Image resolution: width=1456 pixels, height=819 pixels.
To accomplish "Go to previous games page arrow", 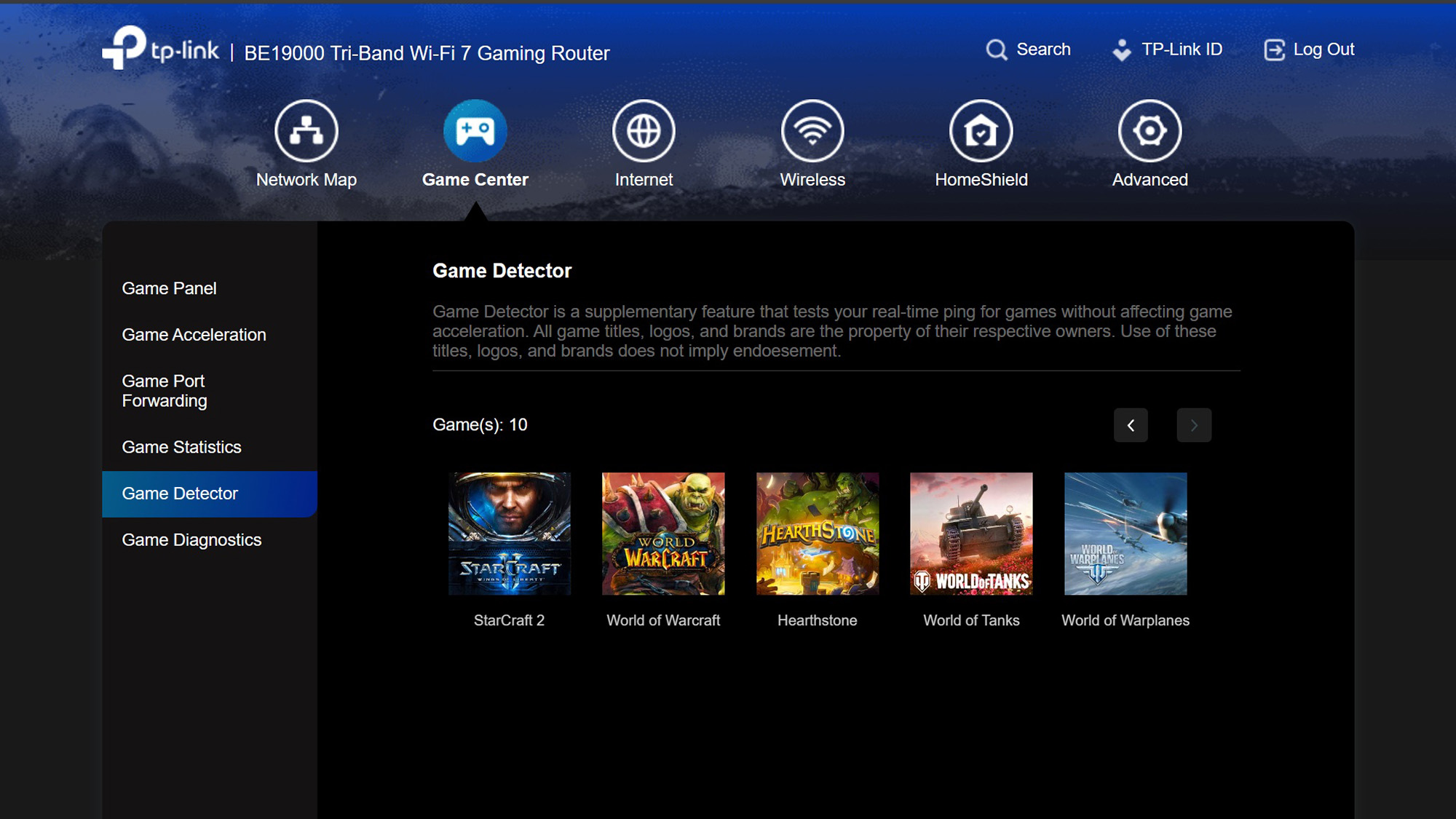I will [1131, 425].
